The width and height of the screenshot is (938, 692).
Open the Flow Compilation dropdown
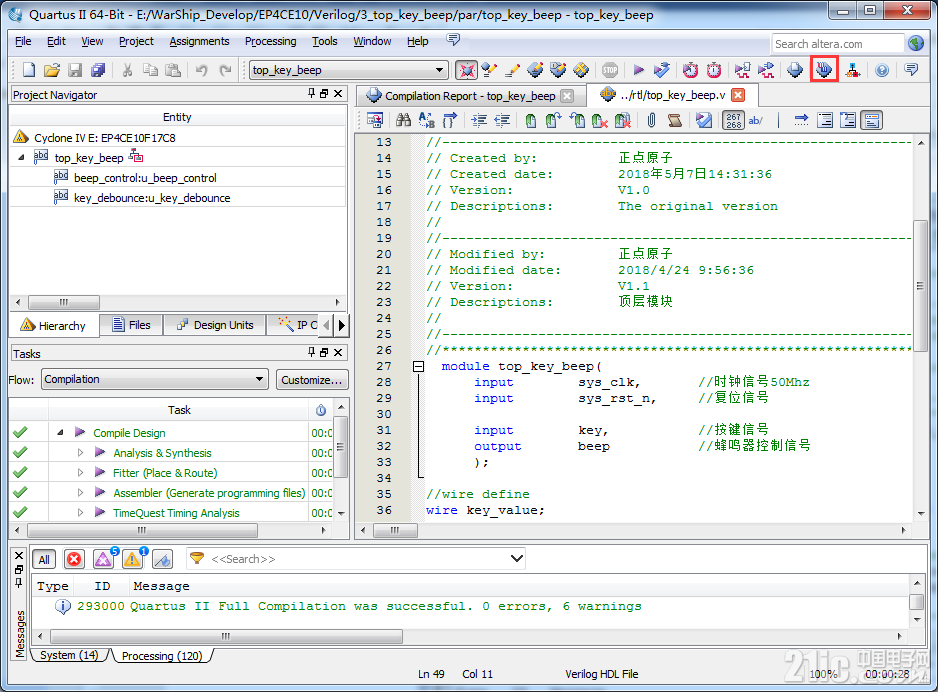(259, 379)
